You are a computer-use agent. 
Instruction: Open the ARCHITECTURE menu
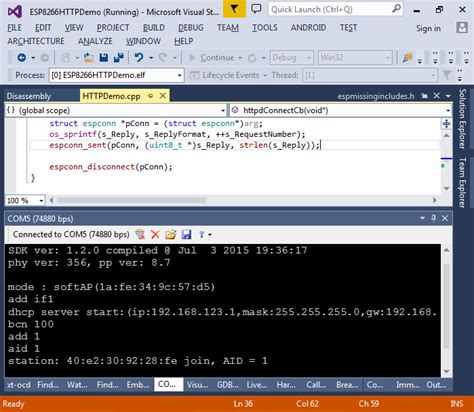click(x=36, y=41)
